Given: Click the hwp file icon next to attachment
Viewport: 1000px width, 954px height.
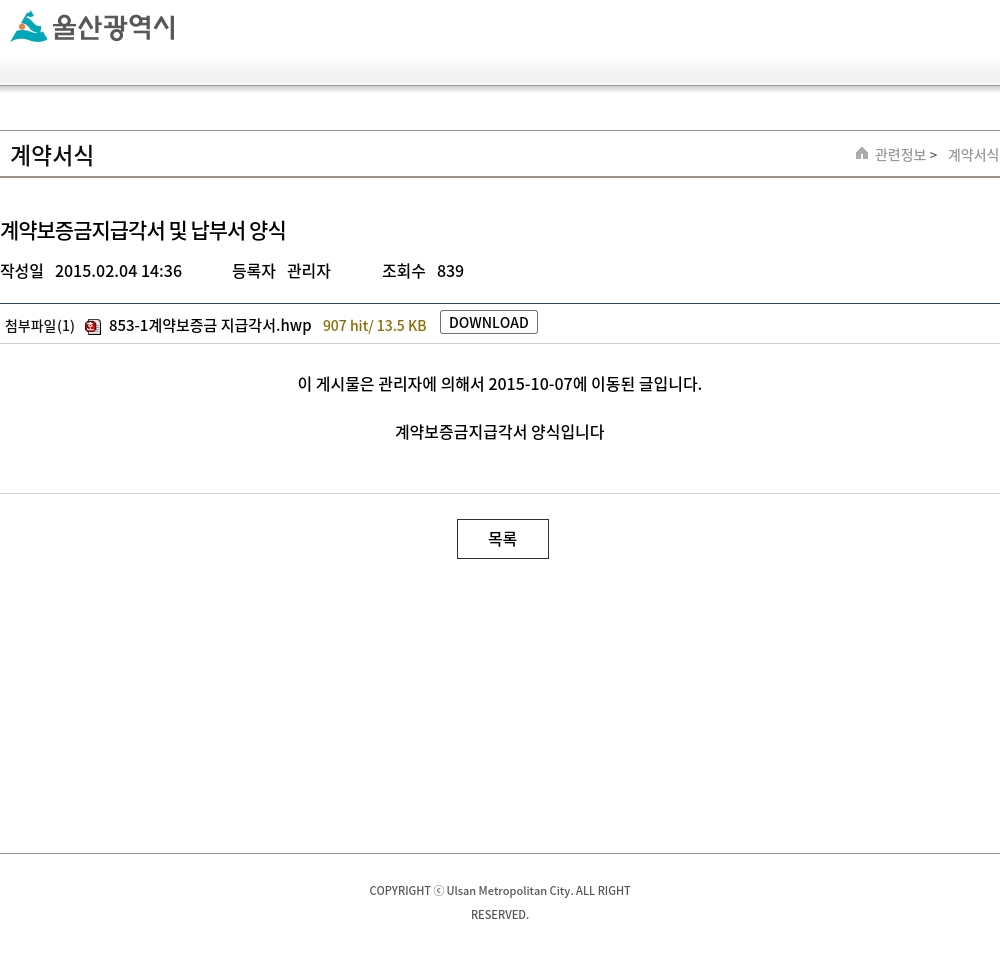Looking at the screenshot, I should [x=93, y=327].
